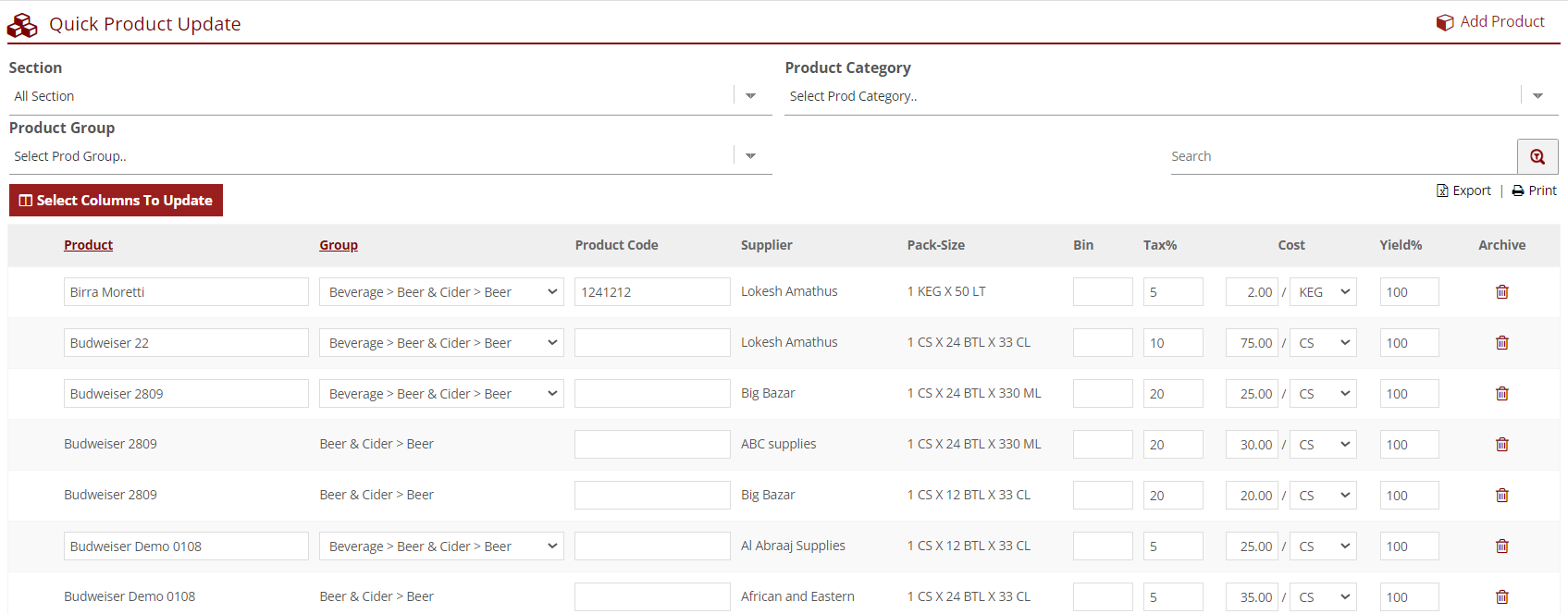
Task: Click the search magnifier icon button
Action: pos(1537,156)
